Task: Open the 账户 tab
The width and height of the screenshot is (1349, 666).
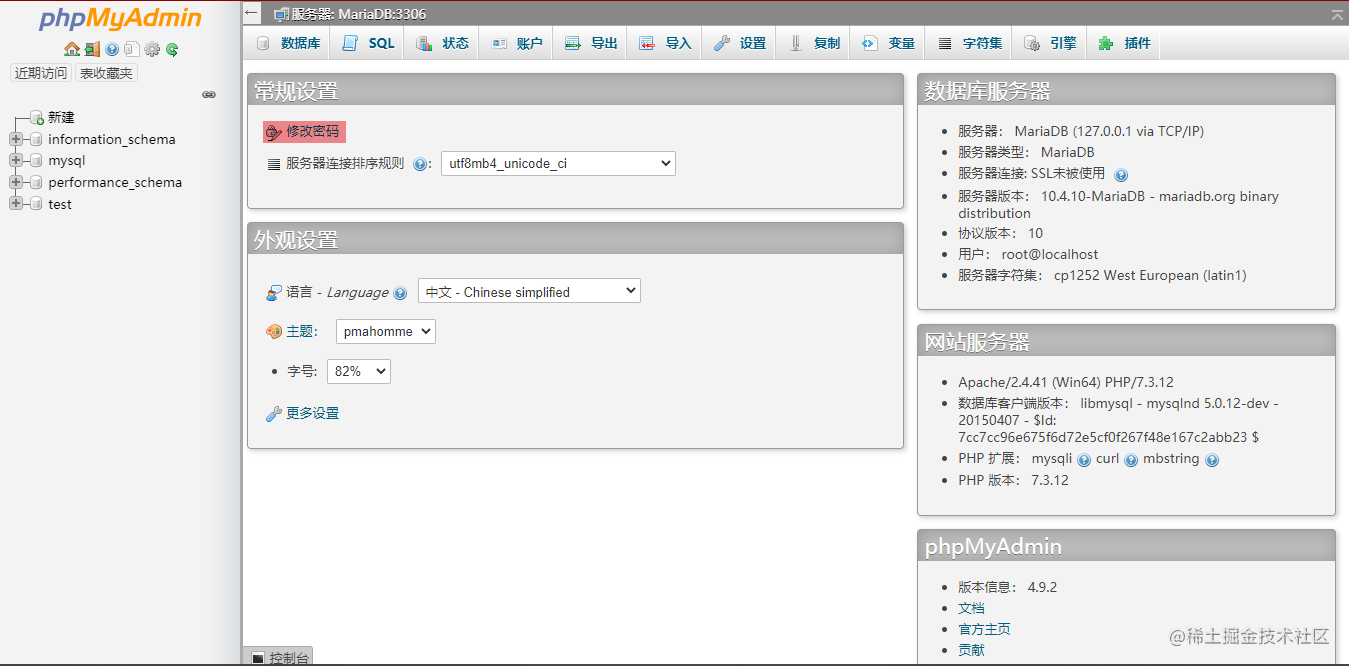Action: [516, 43]
